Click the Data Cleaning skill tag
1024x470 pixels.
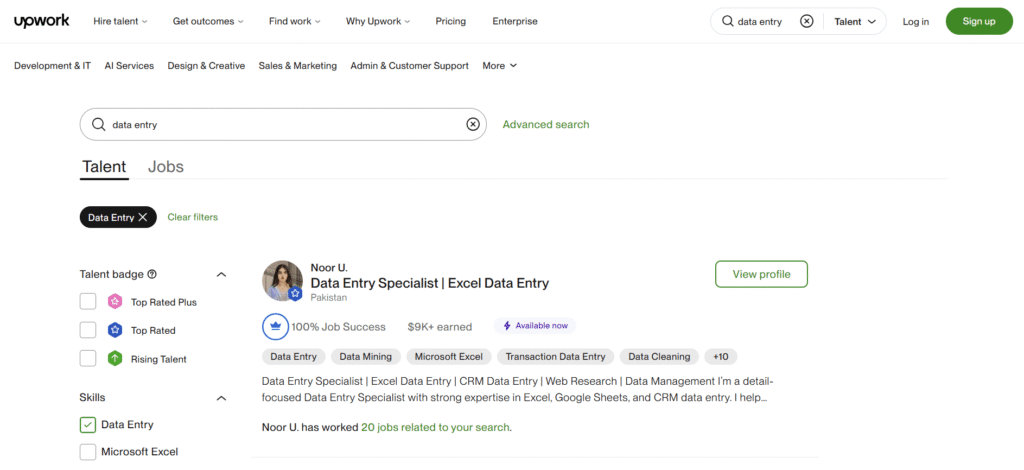click(x=659, y=356)
